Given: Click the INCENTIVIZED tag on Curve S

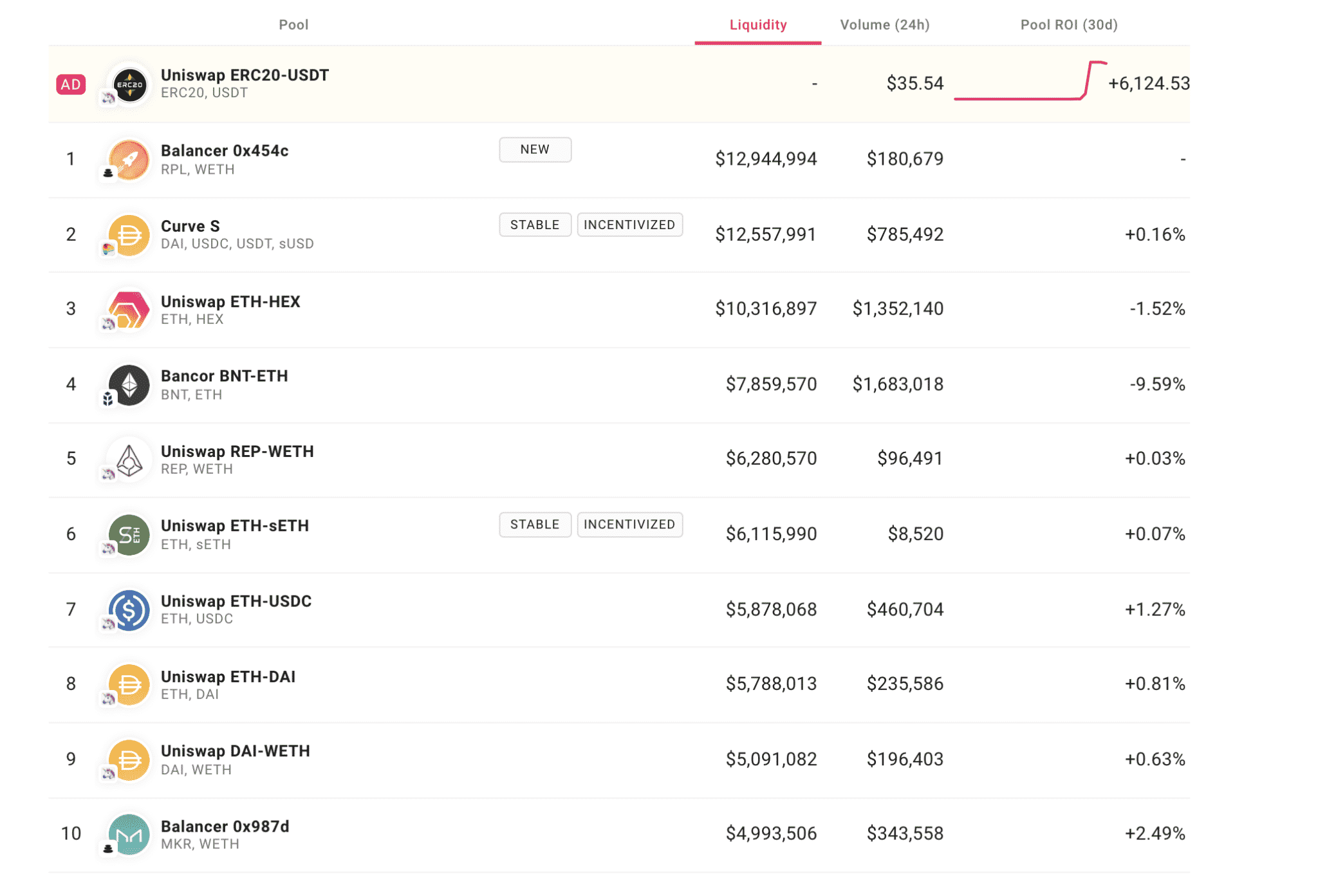Looking at the screenshot, I should 629,225.
